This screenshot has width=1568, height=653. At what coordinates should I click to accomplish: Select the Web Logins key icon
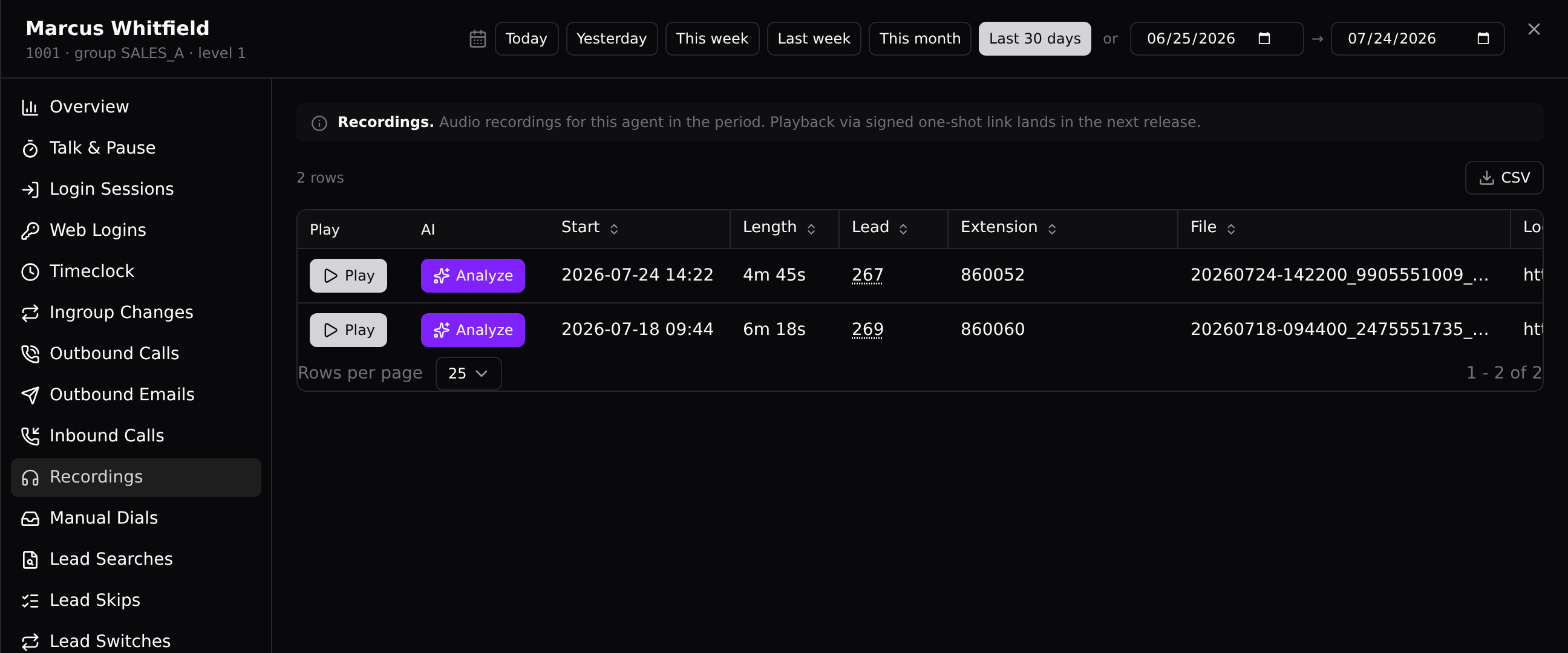pos(30,230)
